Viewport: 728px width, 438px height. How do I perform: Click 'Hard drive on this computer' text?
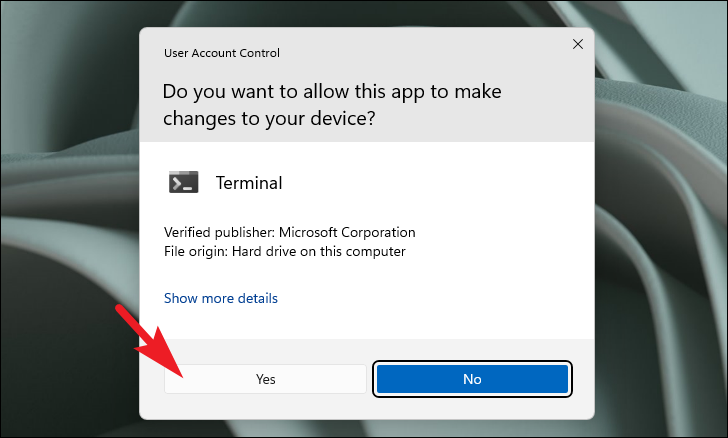pyautogui.click(x=318, y=251)
